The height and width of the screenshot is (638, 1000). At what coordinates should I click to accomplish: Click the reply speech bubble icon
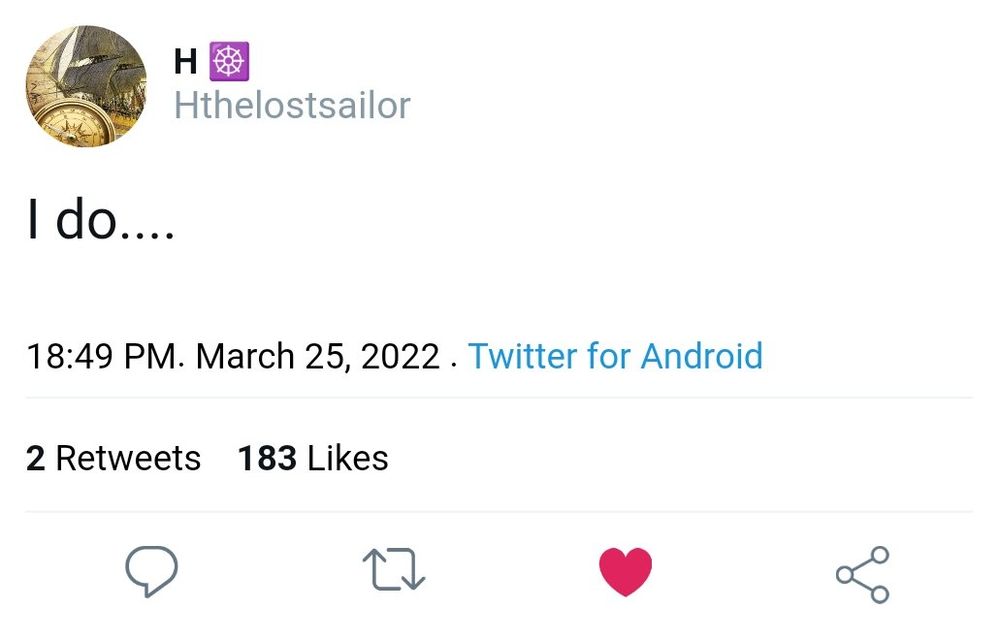pyautogui.click(x=151, y=571)
